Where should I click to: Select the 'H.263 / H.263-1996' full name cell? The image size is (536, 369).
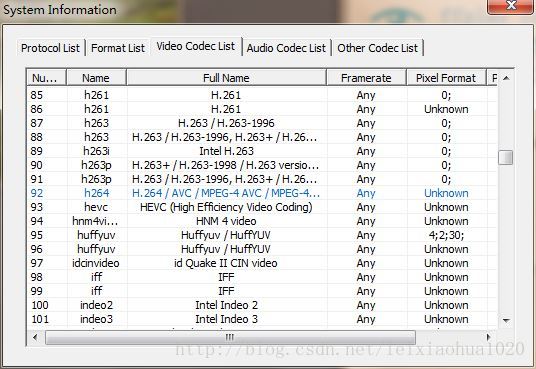226,123
